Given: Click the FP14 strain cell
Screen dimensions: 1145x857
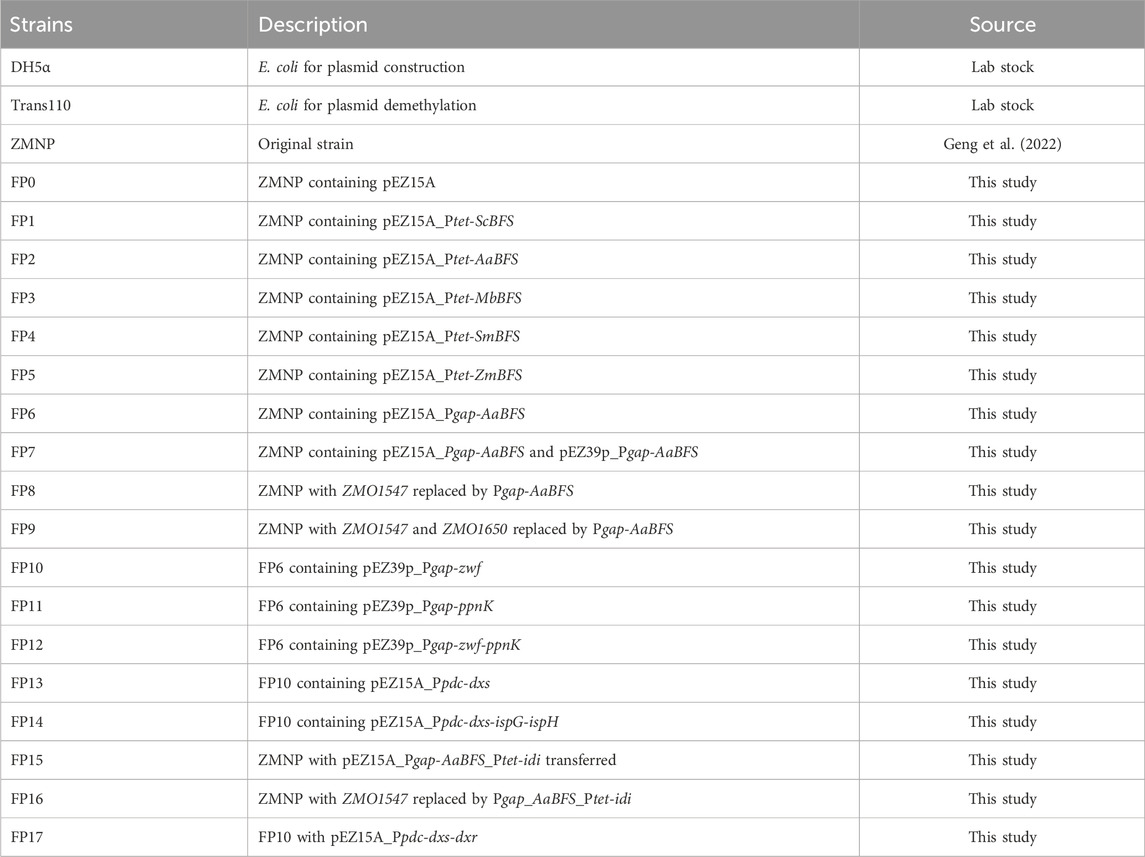Looking at the screenshot, I should pos(123,722).
